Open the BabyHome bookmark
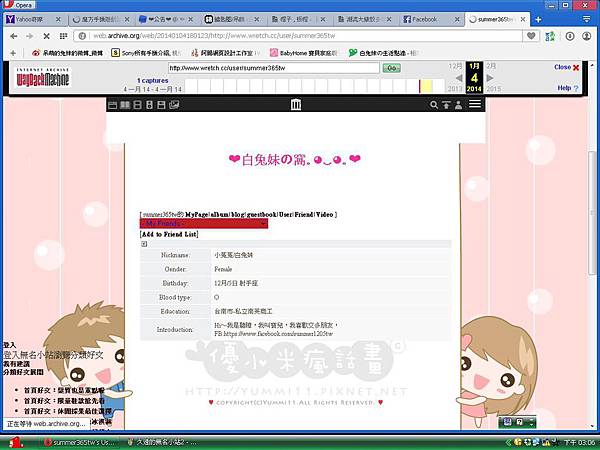Viewport: 600px width, 450px height. click(303, 53)
